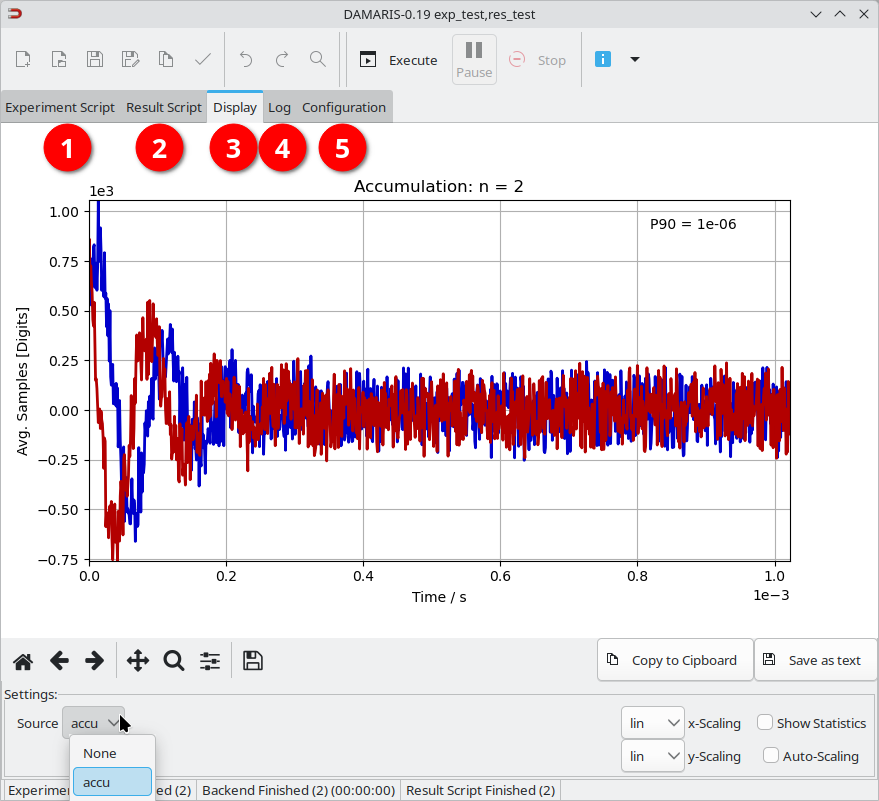Select the Display tab
This screenshot has height=801, width=879.
(x=235, y=107)
